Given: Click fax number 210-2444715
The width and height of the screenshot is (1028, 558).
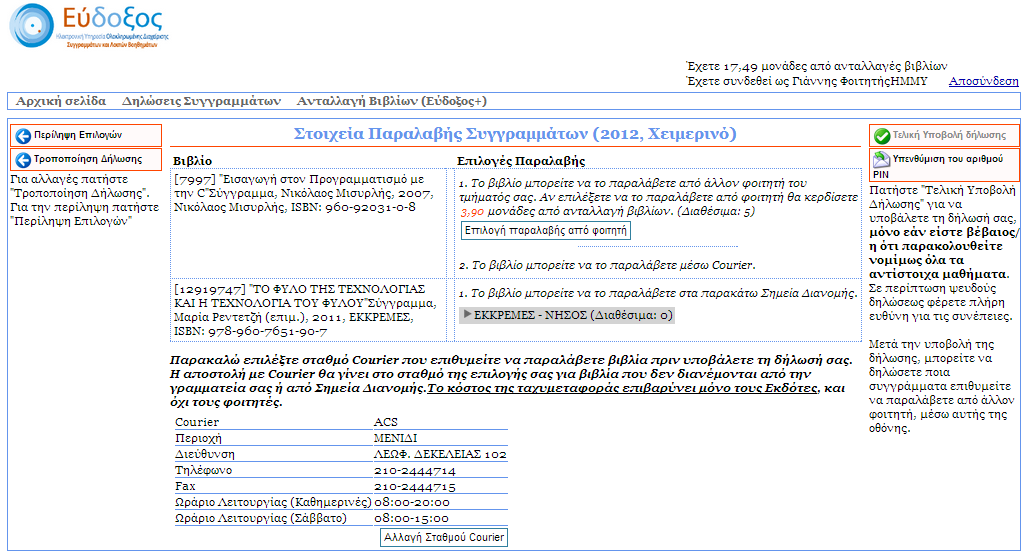Looking at the screenshot, I should (414, 487).
